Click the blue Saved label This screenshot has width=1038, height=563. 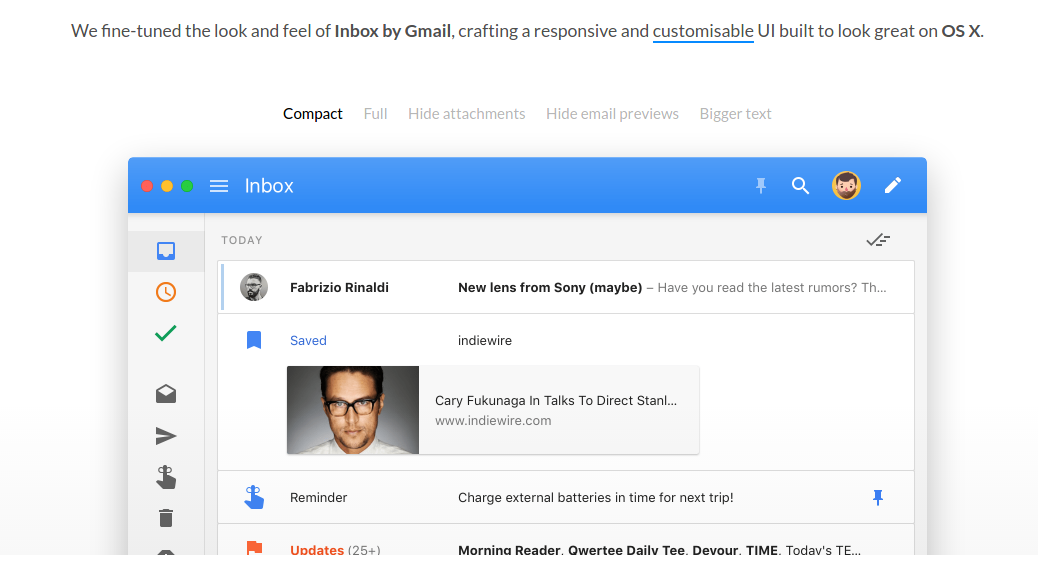pos(308,340)
